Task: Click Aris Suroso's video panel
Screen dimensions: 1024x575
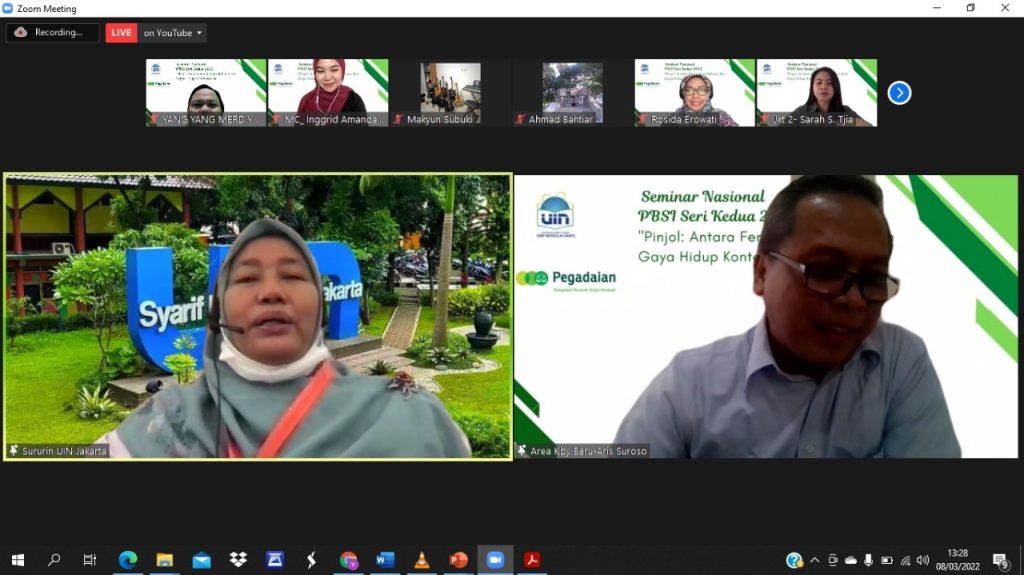Action: pos(766,317)
